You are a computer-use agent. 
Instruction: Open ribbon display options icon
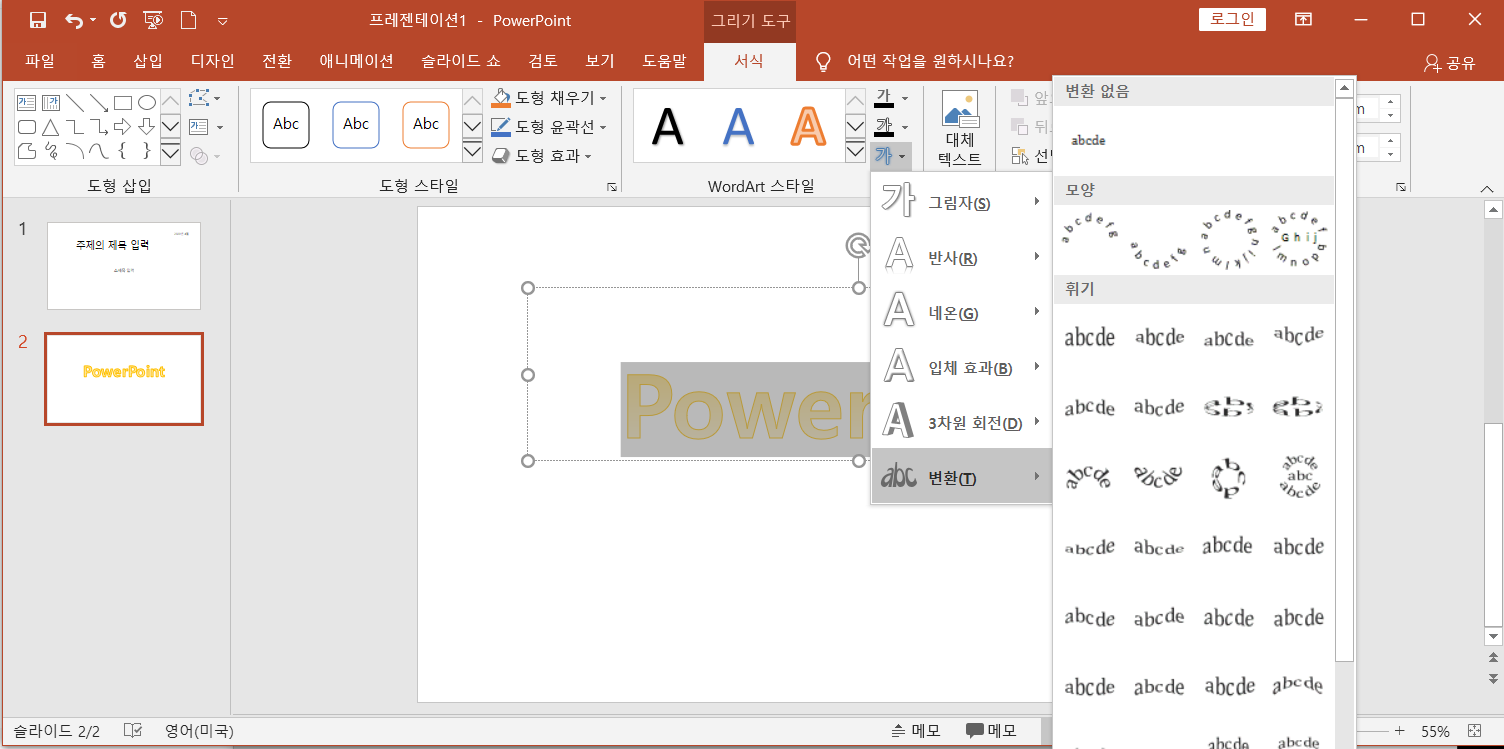[1303, 19]
